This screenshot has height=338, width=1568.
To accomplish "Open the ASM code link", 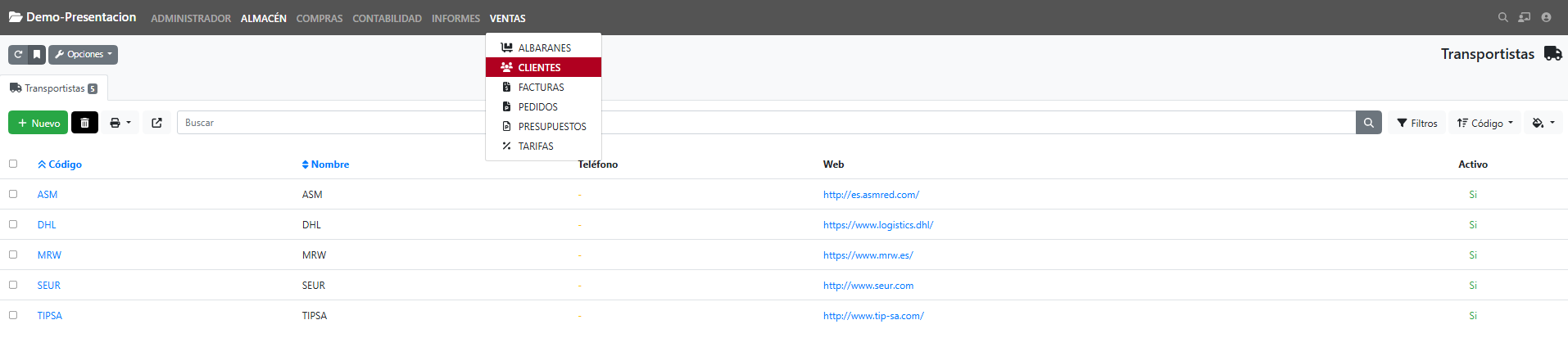I will click(x=48, y=195).
